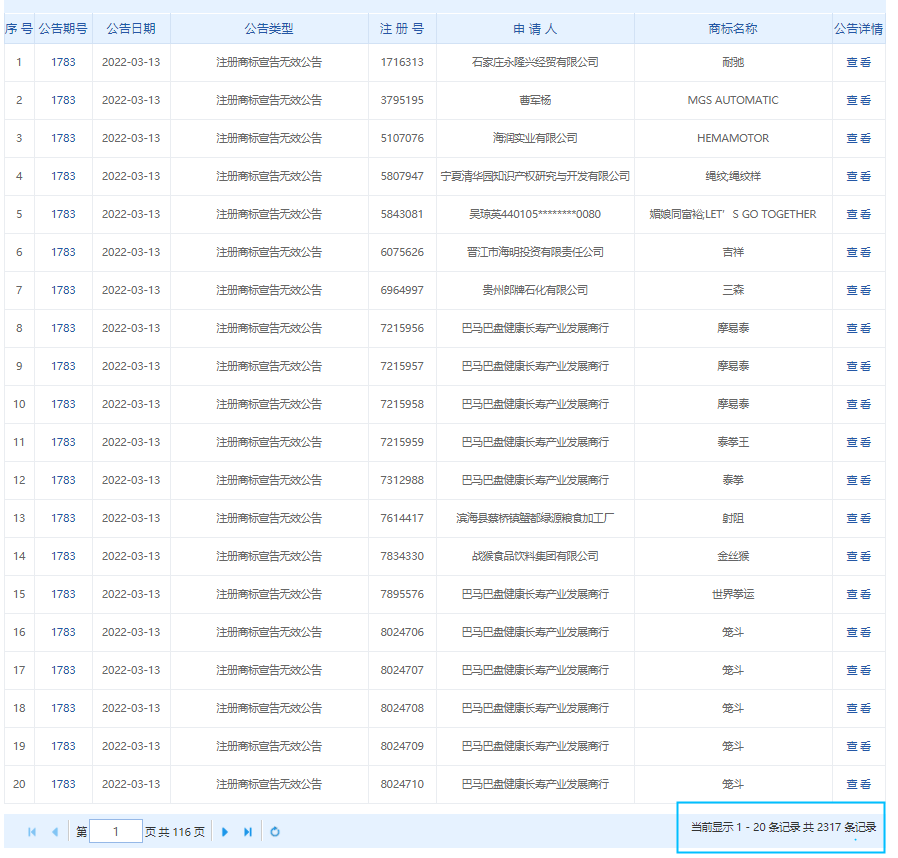Click the 注册号 column header
The width and height of the screenshot is (898, 858).
point(402,29)
